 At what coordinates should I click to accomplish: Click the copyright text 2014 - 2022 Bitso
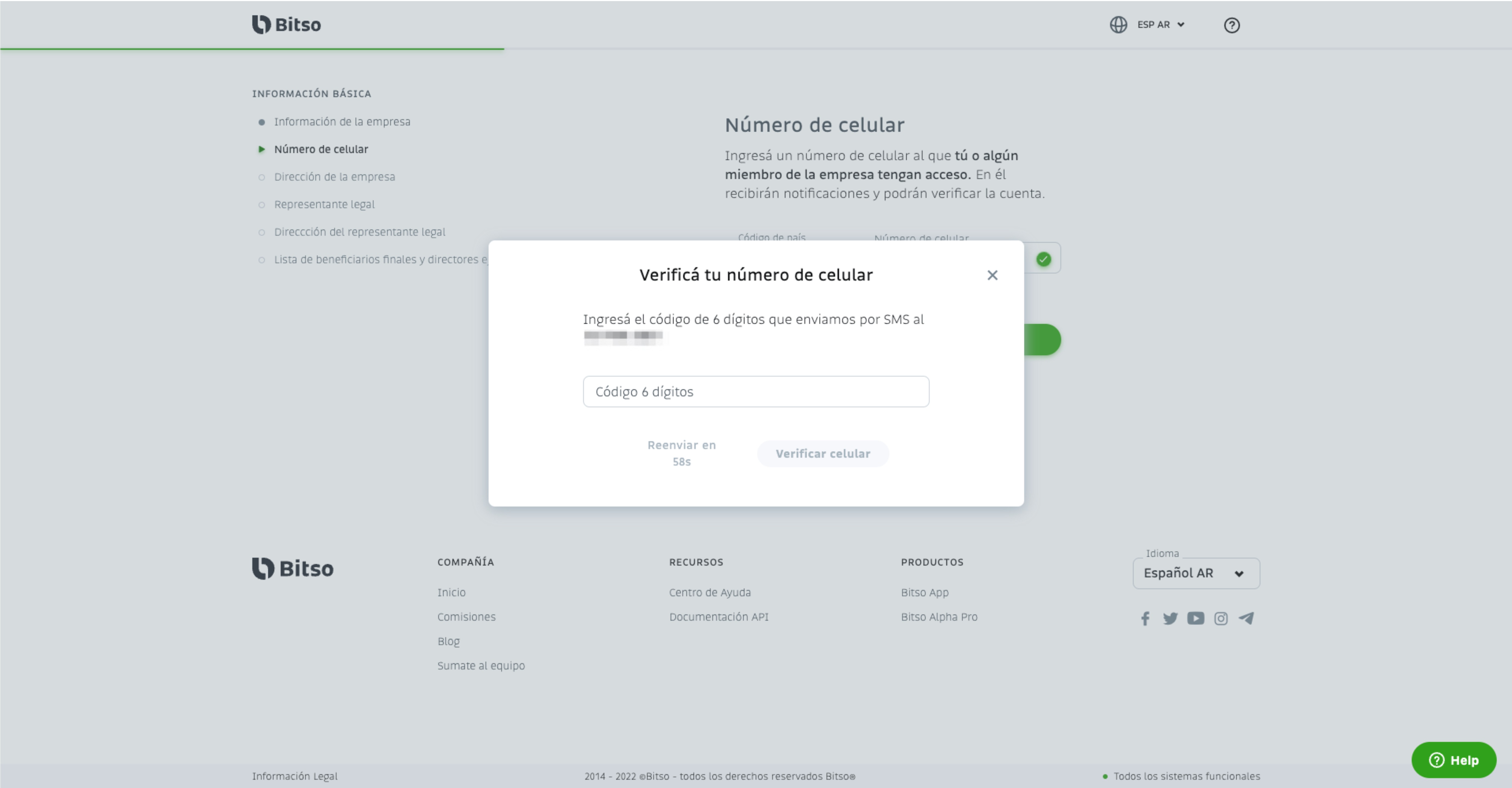720,776
